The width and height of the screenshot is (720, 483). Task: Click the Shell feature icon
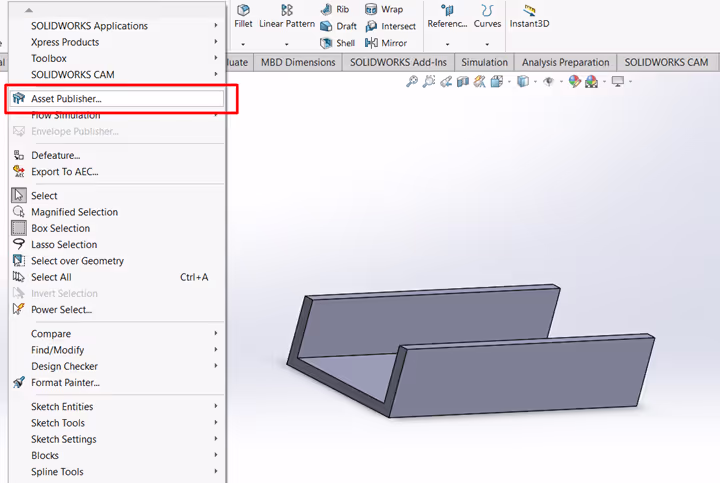tap(326, 43)
